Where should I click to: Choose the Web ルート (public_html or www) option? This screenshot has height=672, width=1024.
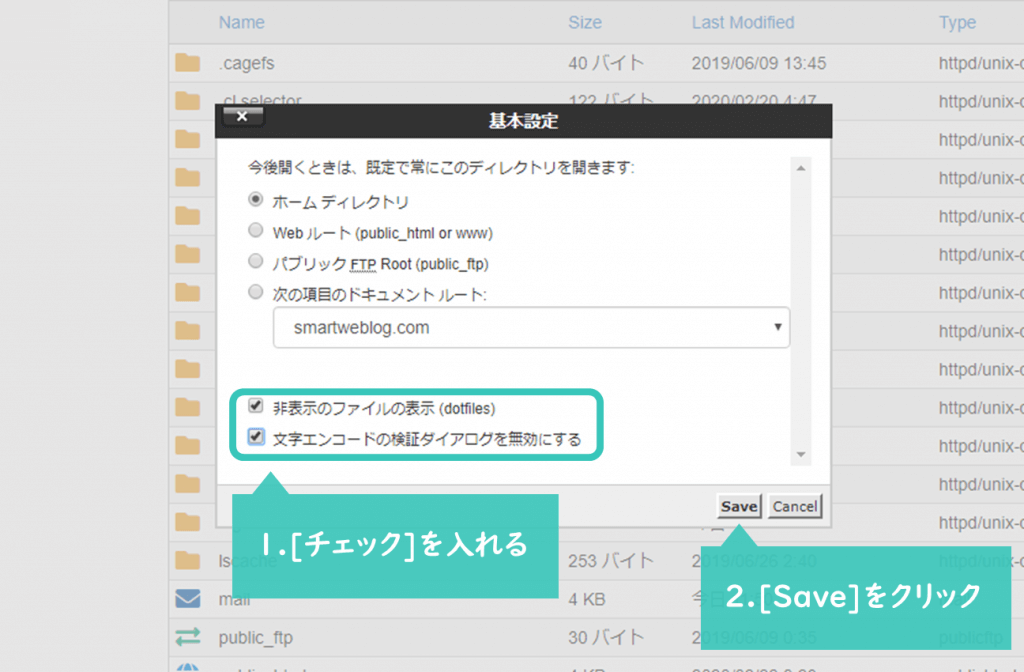[255, 230]
